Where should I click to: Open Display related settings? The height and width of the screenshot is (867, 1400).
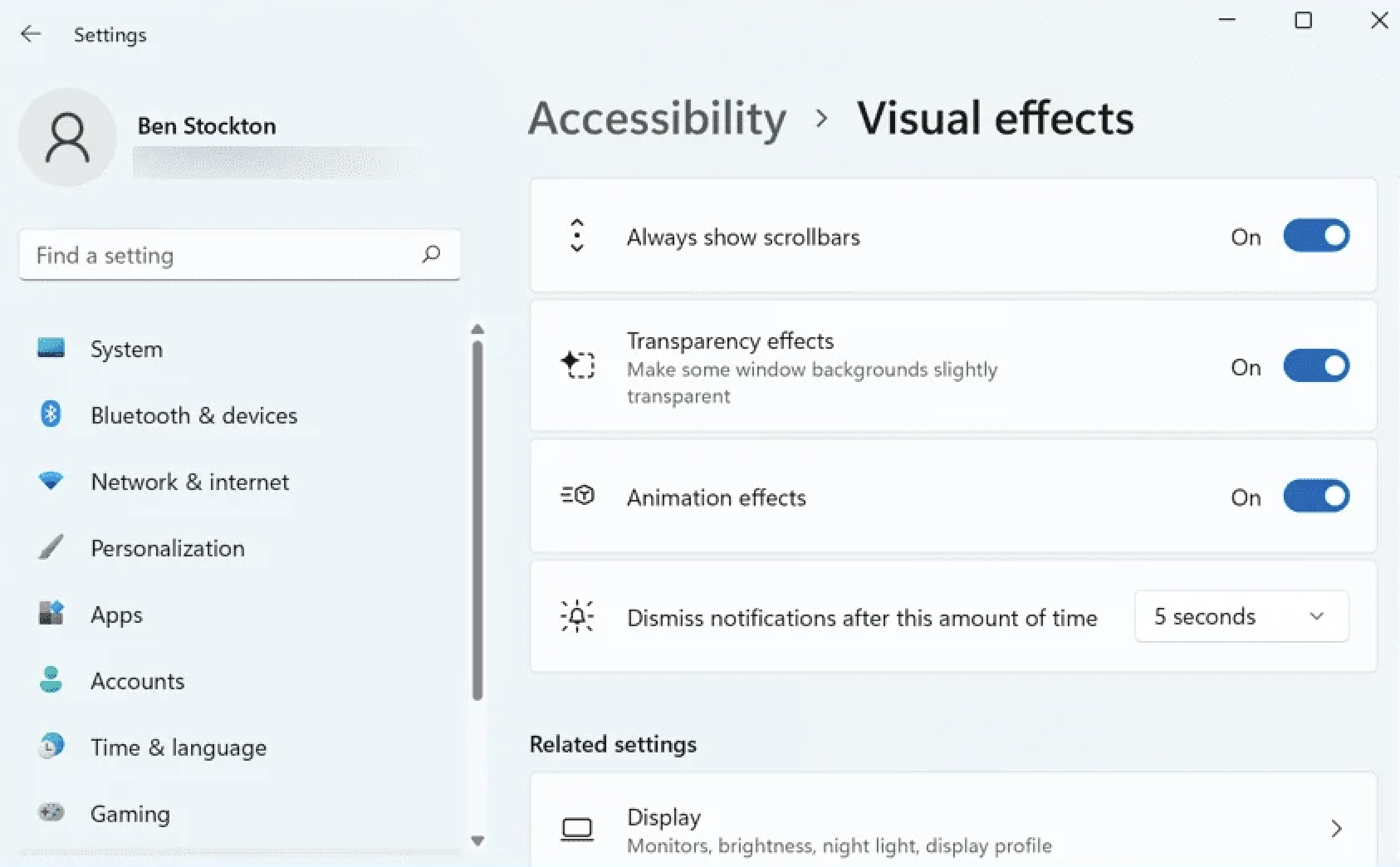[953, 820]
